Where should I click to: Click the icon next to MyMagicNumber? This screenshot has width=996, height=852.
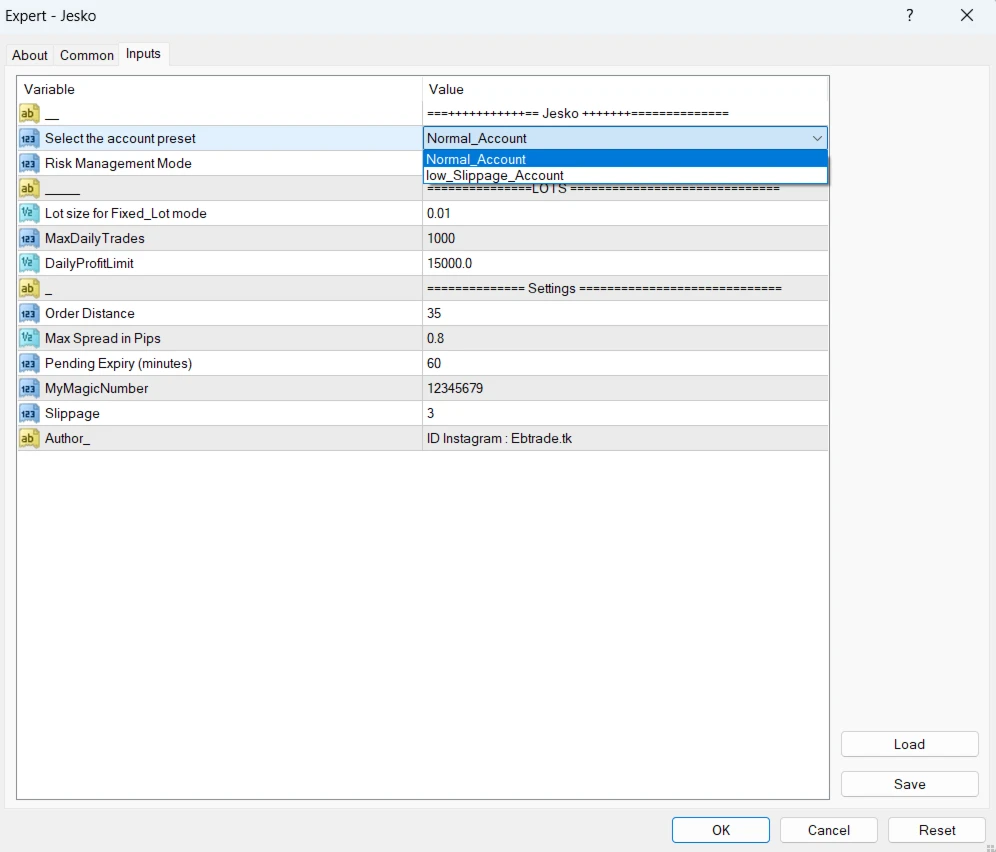click(x=29, y=388)
